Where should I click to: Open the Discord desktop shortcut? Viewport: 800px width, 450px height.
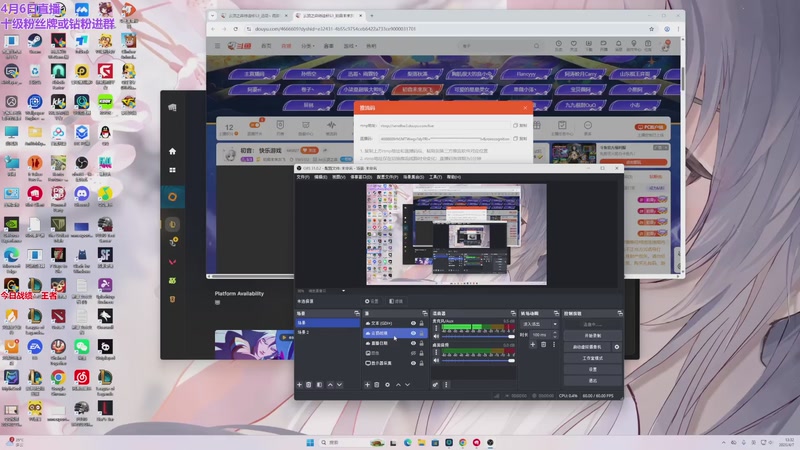click(x=82, y=196)
